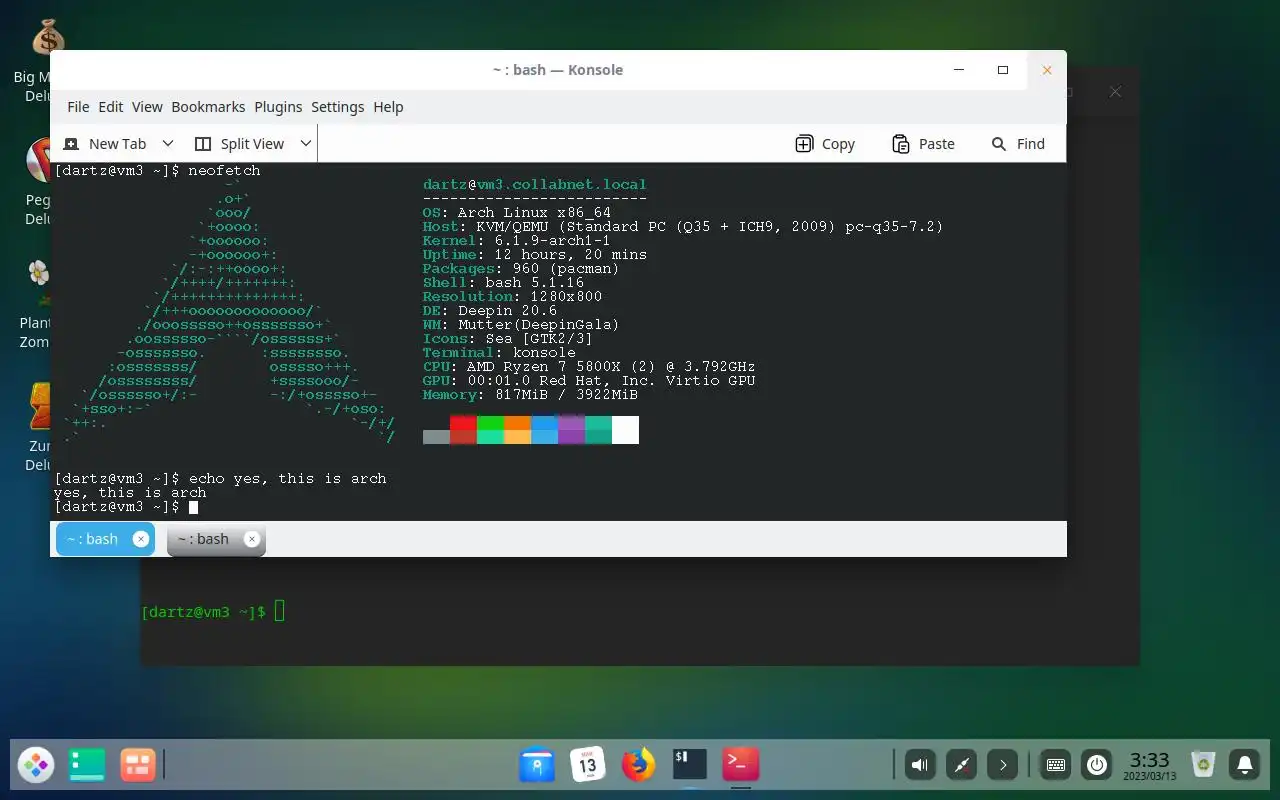
Task: Click the Copy toolbar button
Action: click(825, 144)
